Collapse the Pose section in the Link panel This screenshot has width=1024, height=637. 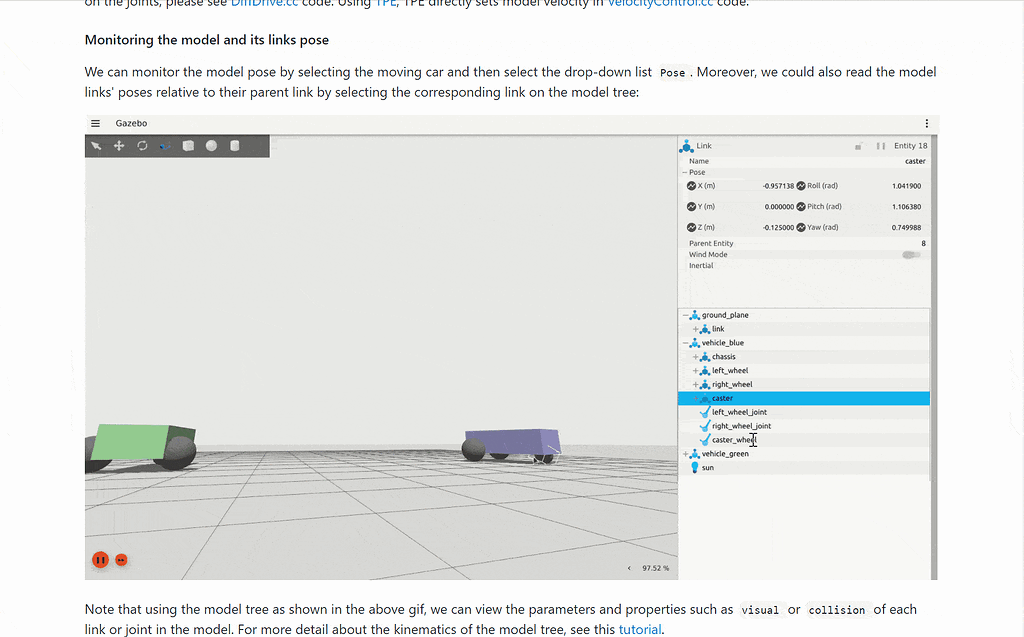coord(685,172)
